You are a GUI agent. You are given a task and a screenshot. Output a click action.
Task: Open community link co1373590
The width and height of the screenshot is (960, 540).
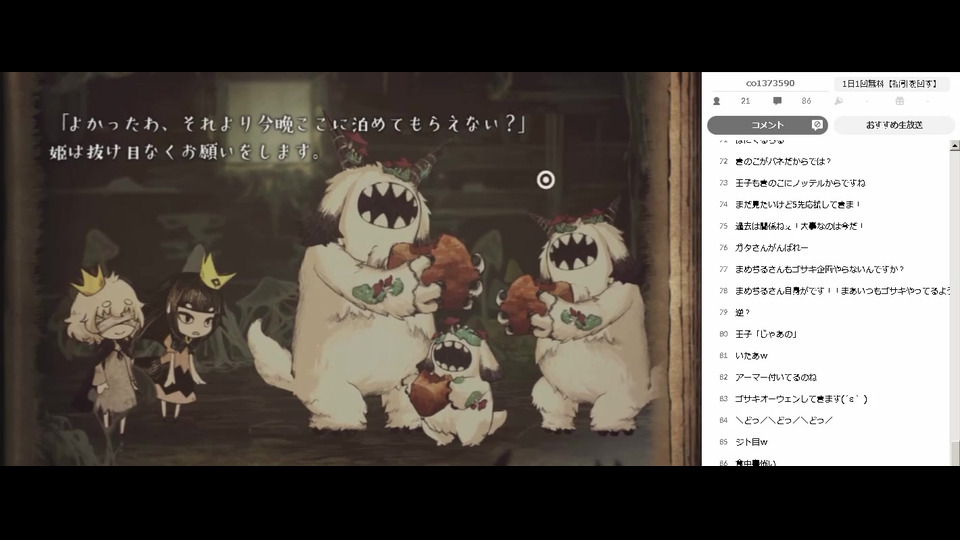(x=770, y=83)
